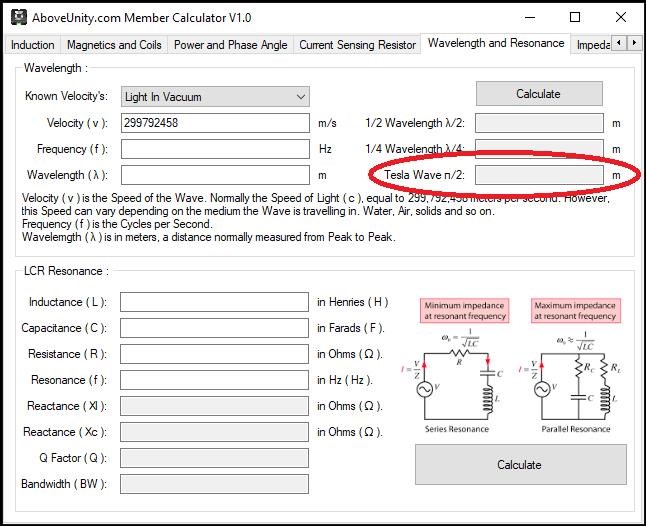
Task: Click the Wavelength (λ) input field
Action: (215, 175)
